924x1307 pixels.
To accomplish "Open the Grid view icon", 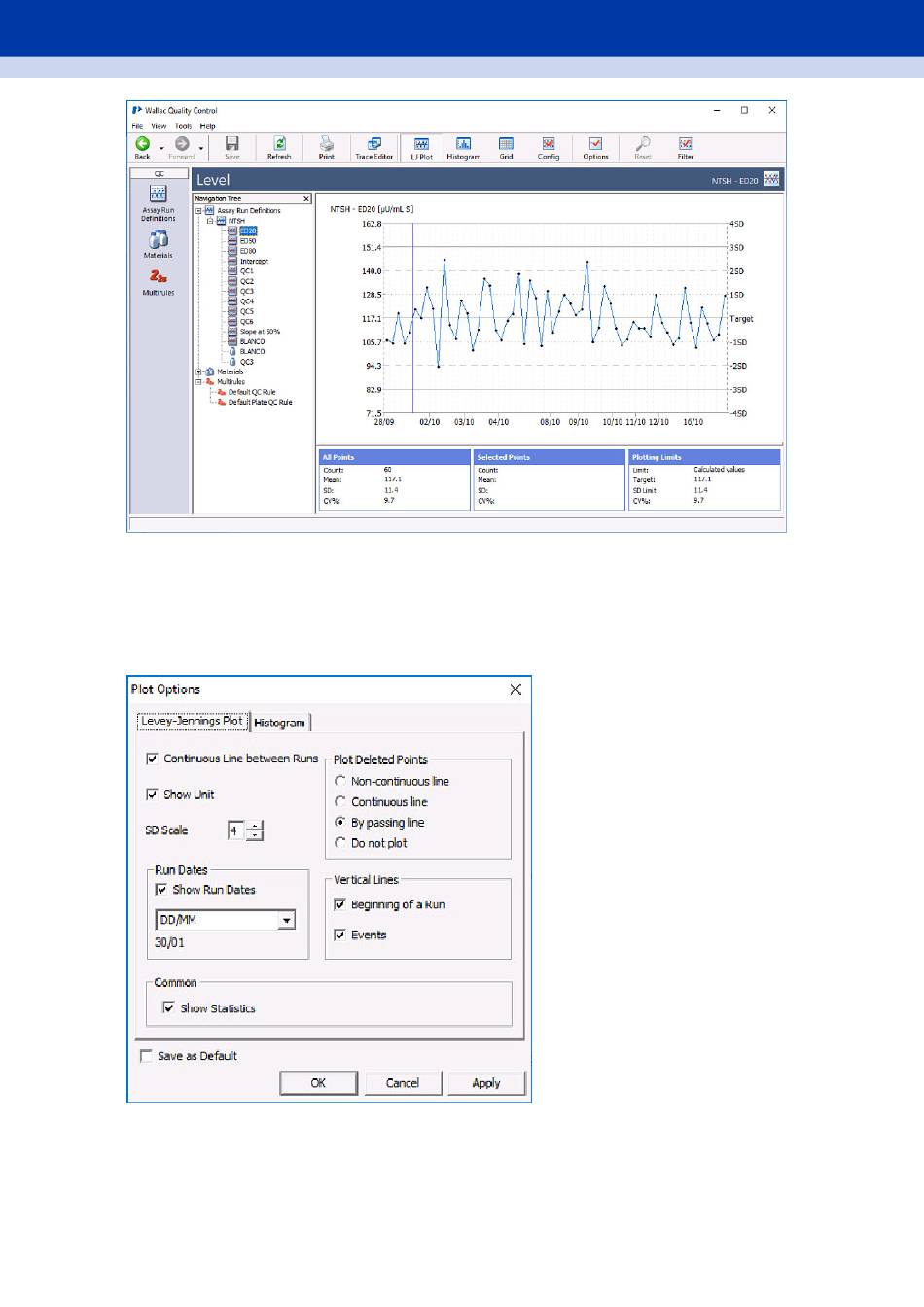I will click(506, 147).
